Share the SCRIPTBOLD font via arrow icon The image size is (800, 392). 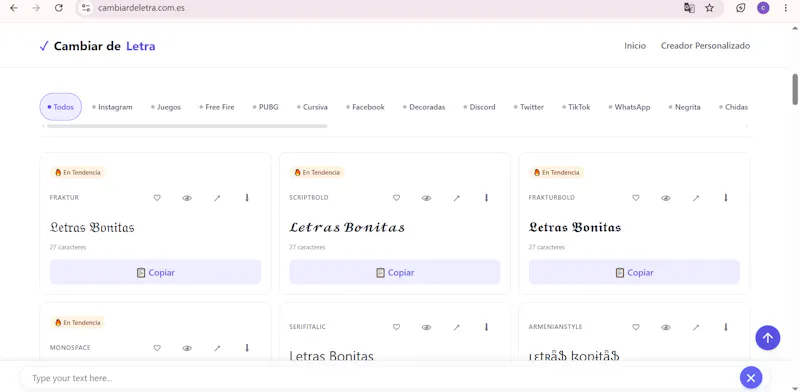pyautogui.click(x=456, y=198)
